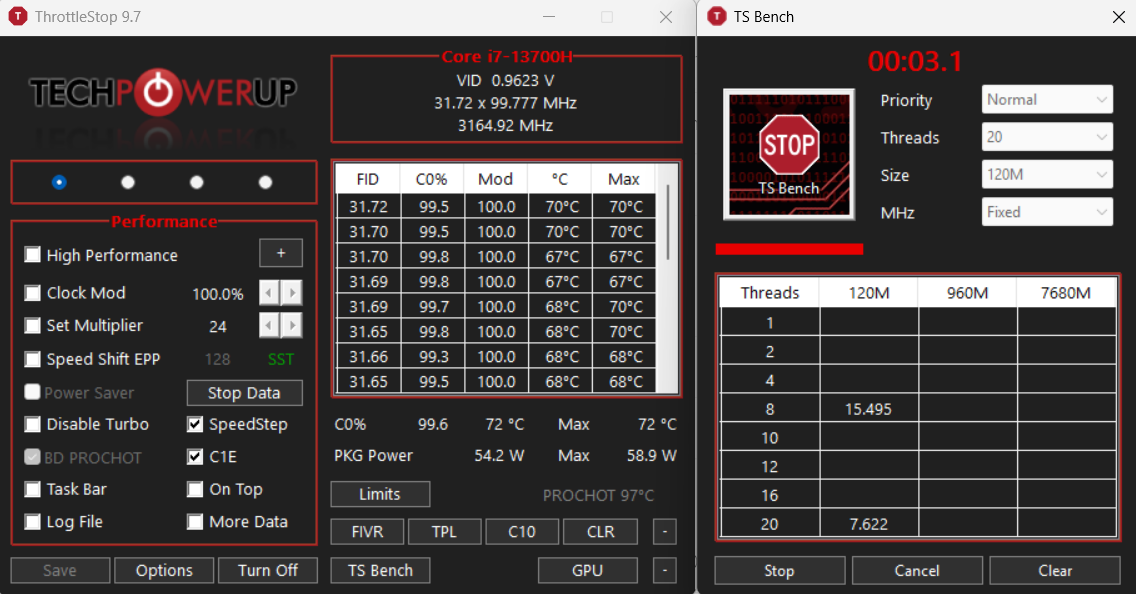The width and height of the screenshot is (1136, 594).
Task: Click the PROCHOT 97°C label
Action: pyautogui.click(x=598, y=495)
